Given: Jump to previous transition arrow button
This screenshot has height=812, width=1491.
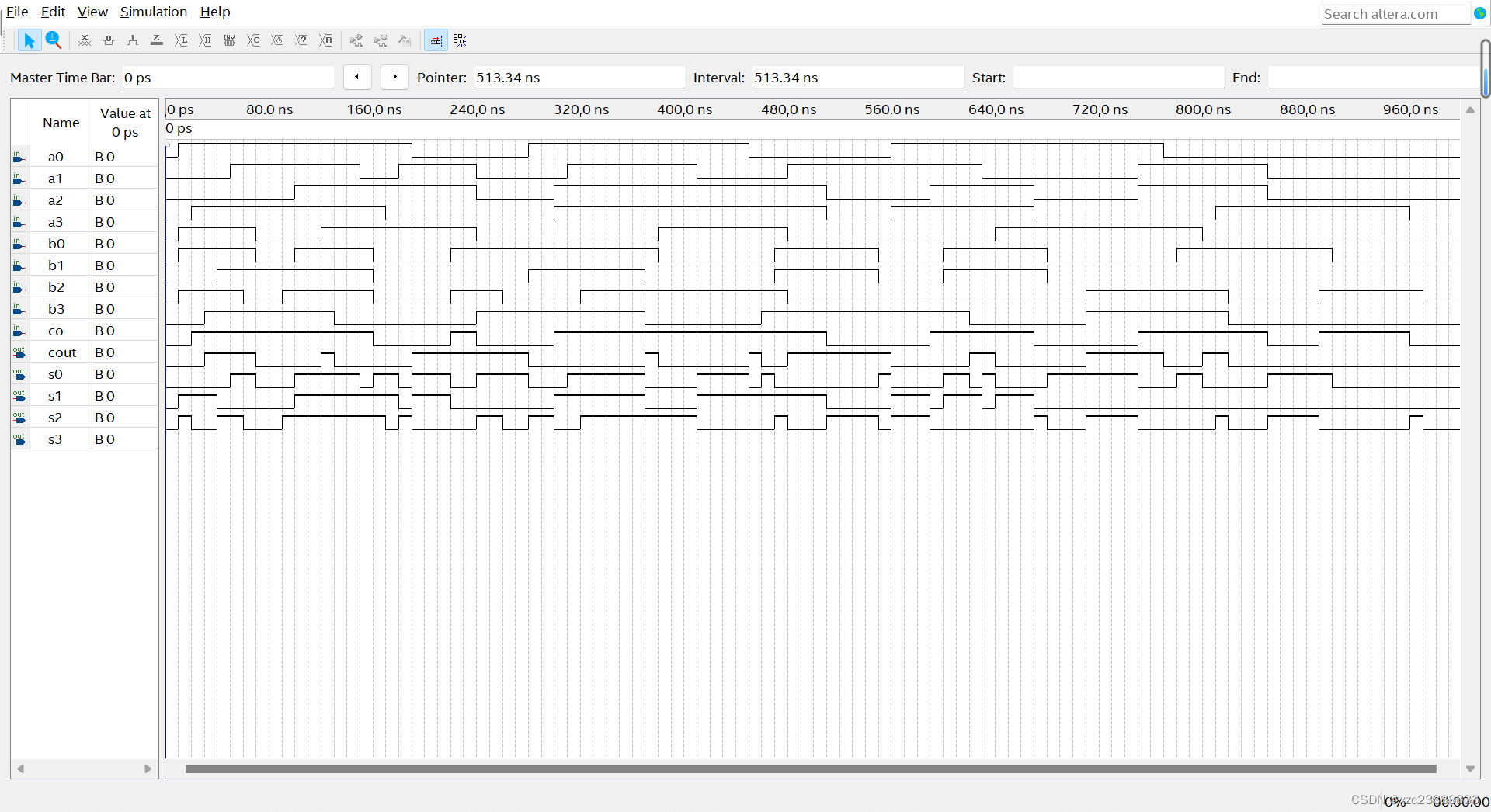Looking at the screenshot, I should [x=357, y=77].
